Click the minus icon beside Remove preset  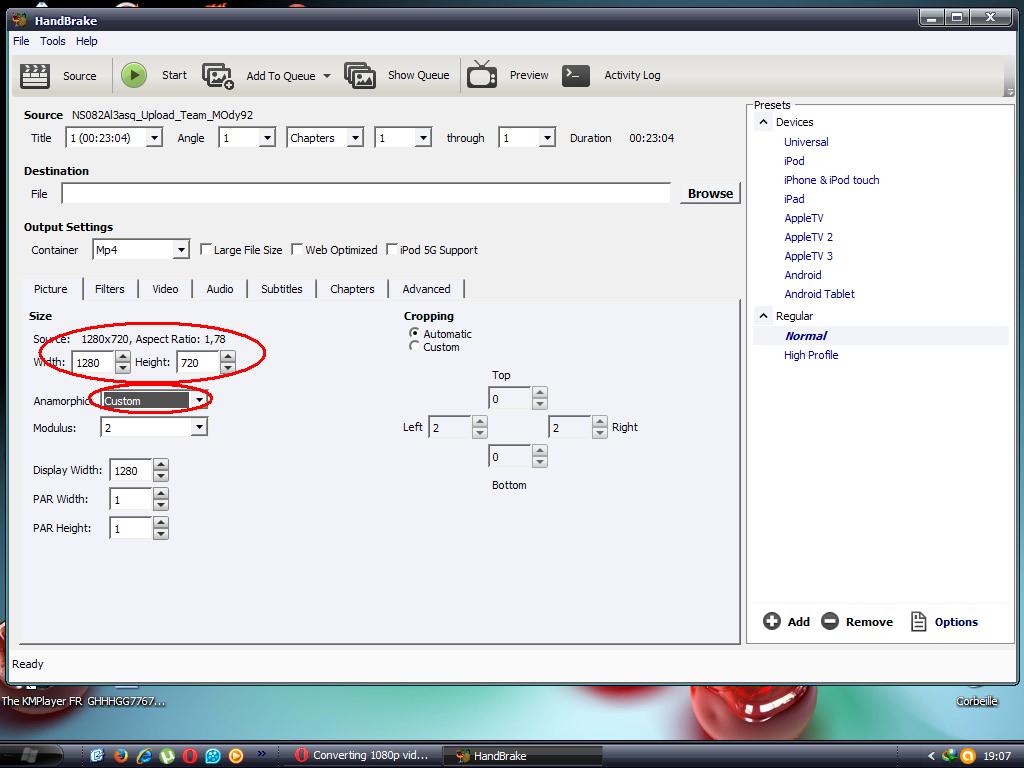point(829,621)
